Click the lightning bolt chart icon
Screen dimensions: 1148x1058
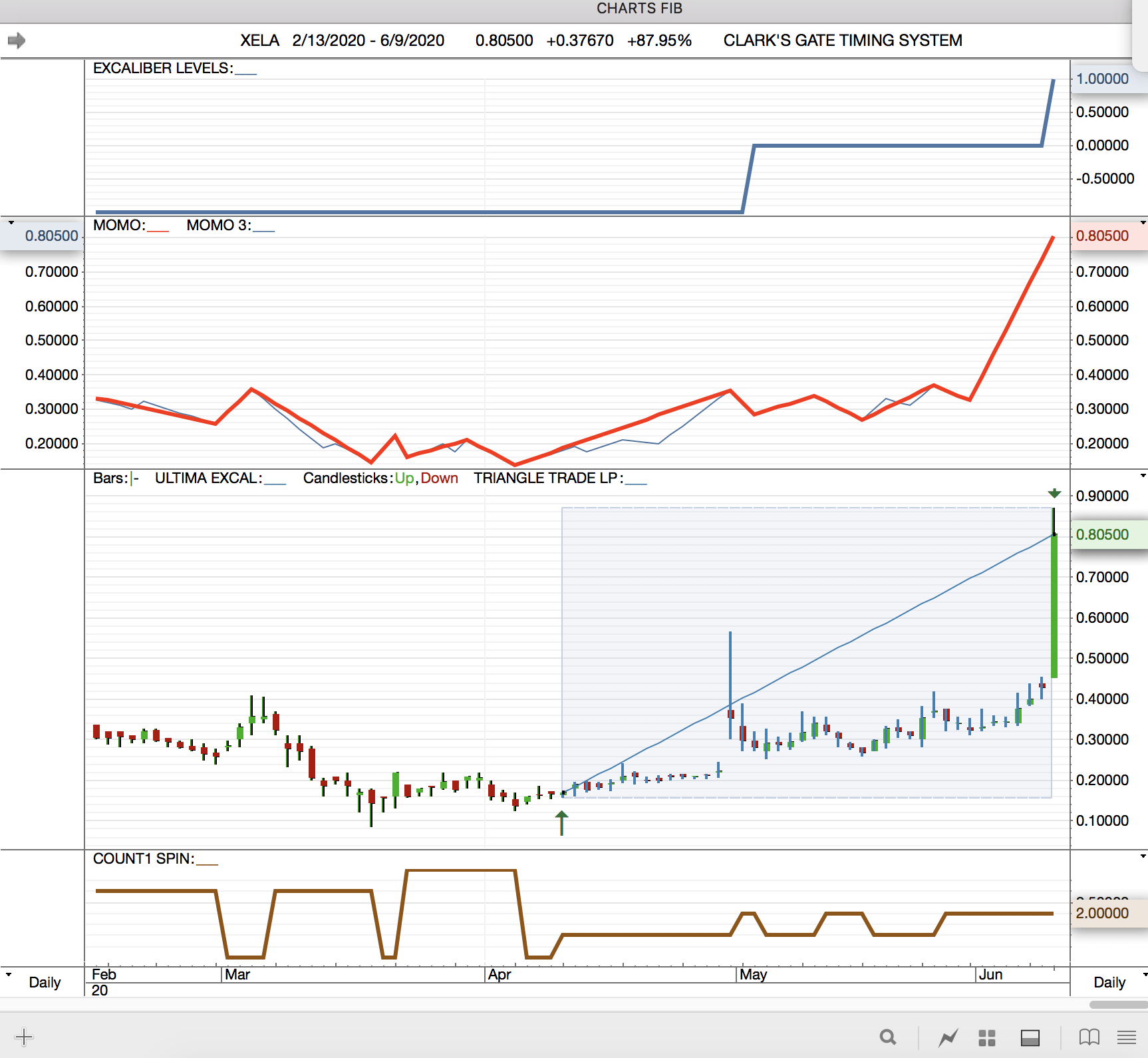948,1037
